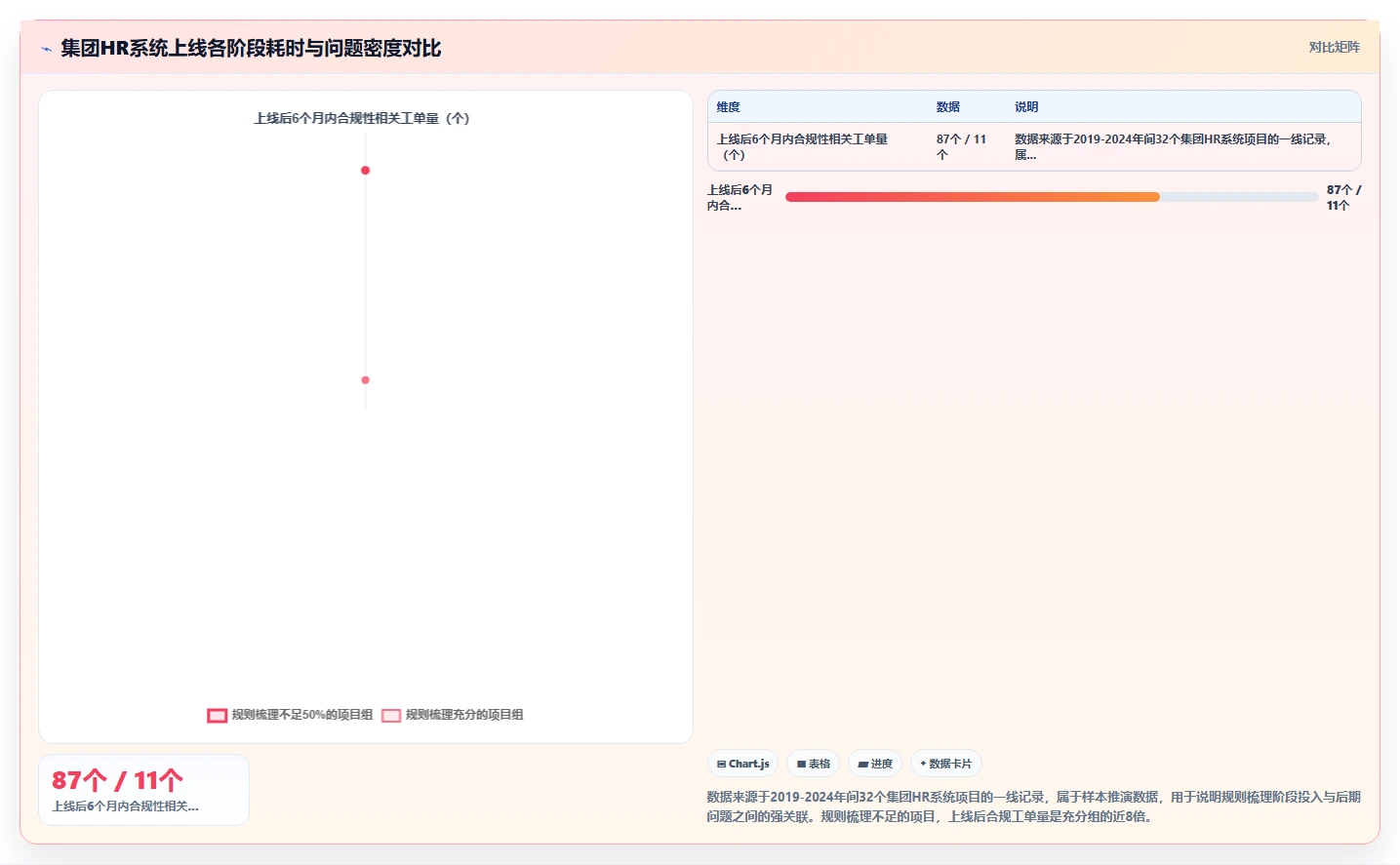Viewport: 1400px width, 865px height.
Task: Click the card caption 上线后6个月内合规性相关…
Action: [125, 806]
